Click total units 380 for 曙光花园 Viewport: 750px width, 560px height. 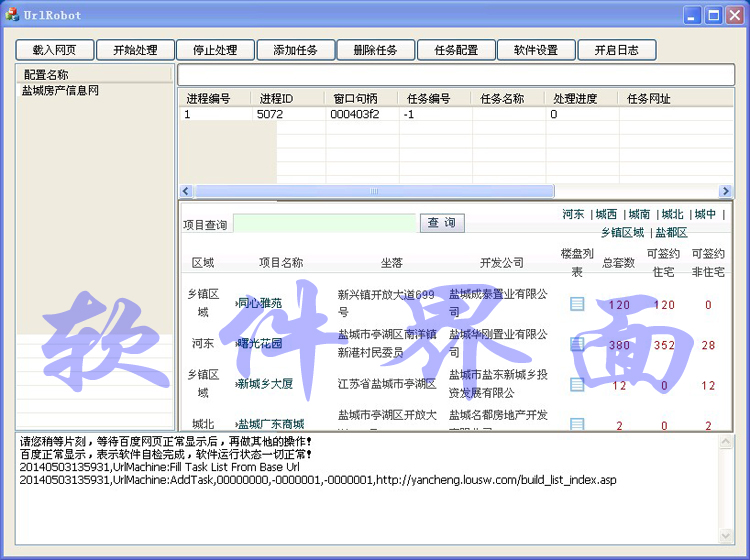[x=619, y=345]
